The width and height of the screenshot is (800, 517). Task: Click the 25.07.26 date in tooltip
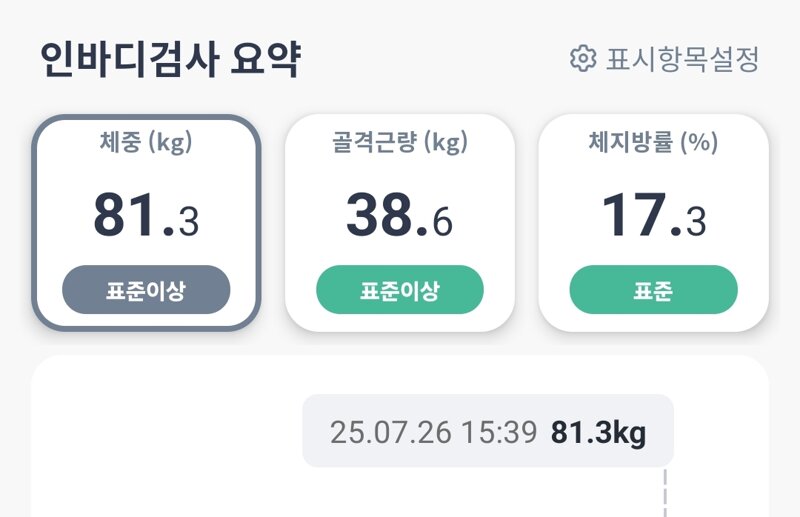[x=391, y=432]
